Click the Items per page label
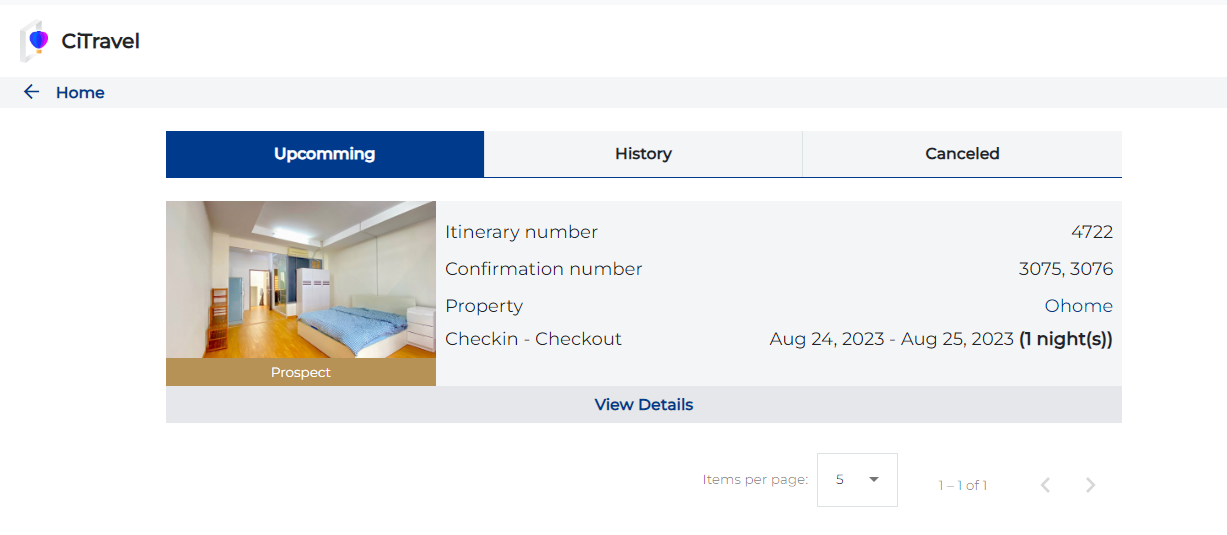 pos(755,480)
